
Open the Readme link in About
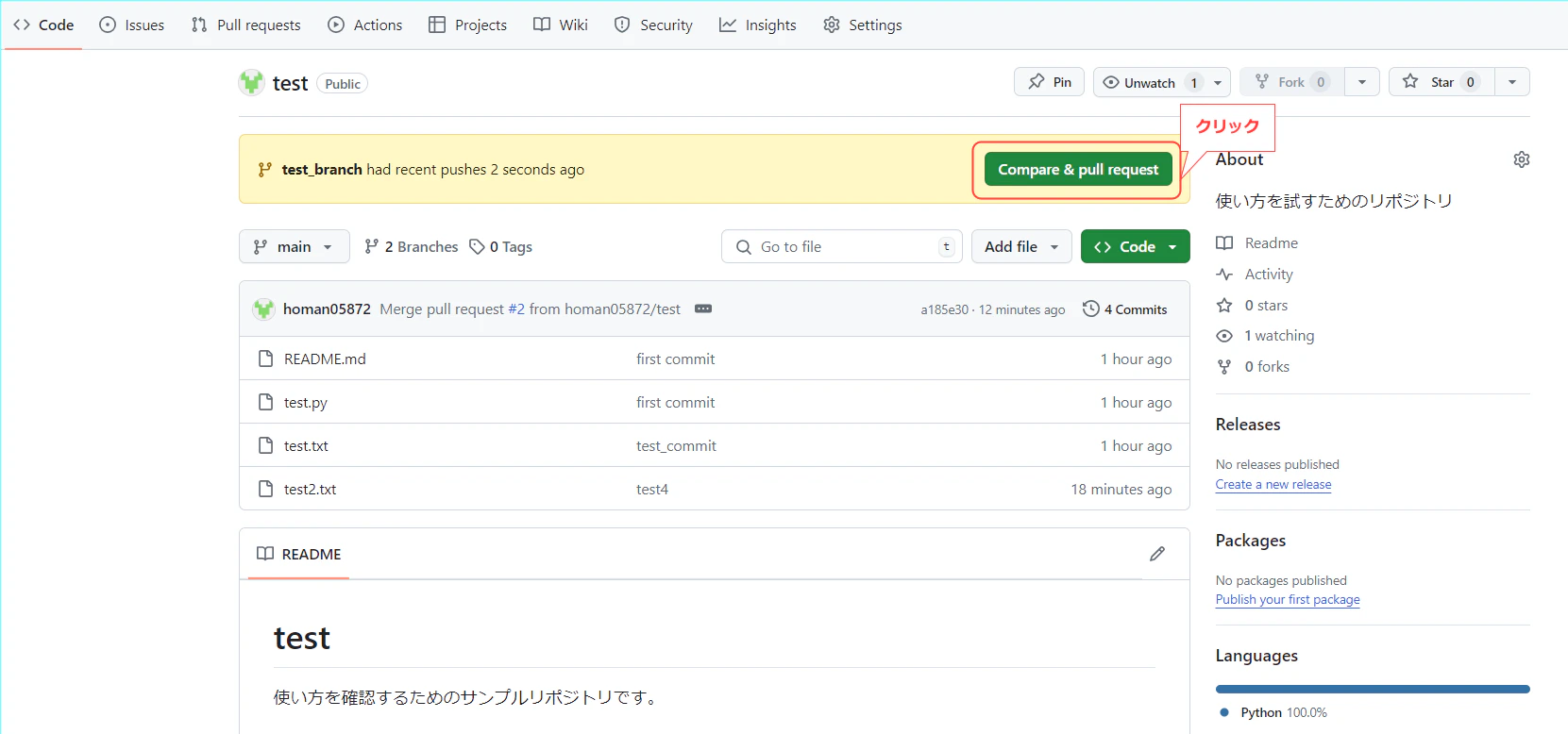1257,242
